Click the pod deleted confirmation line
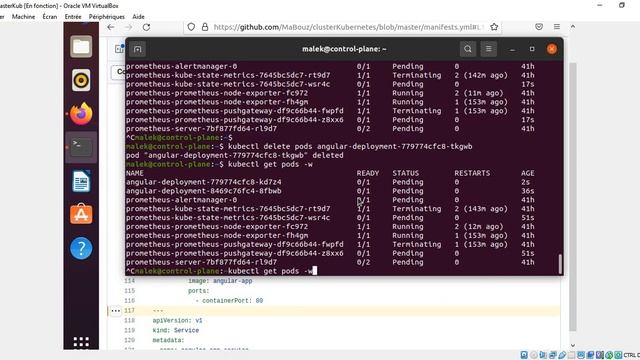Screen dimensions: 640x360 click(x=235, y=155)
